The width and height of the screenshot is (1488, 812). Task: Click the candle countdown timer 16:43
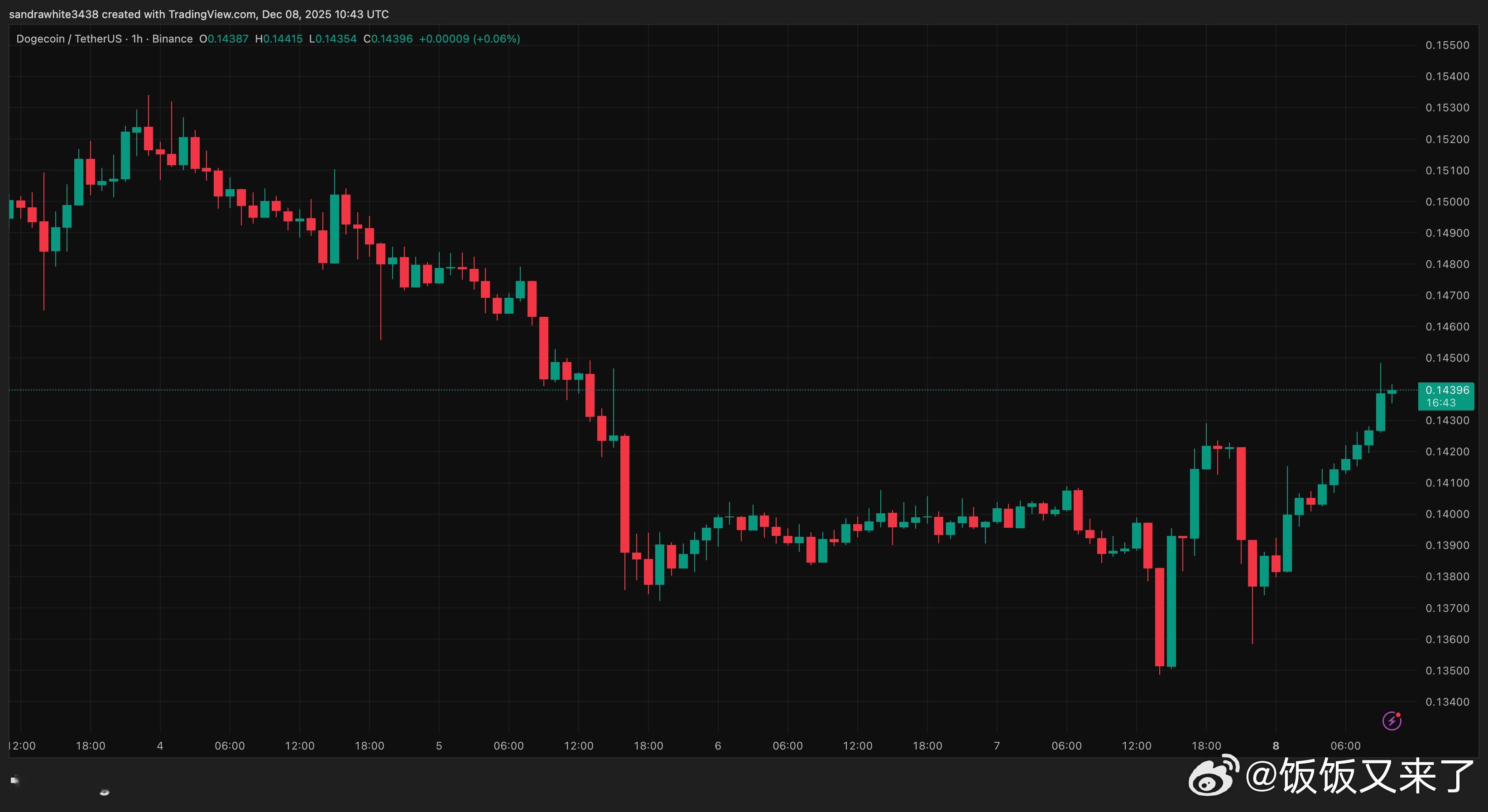pyautogui.click(x=1440, y=402)
